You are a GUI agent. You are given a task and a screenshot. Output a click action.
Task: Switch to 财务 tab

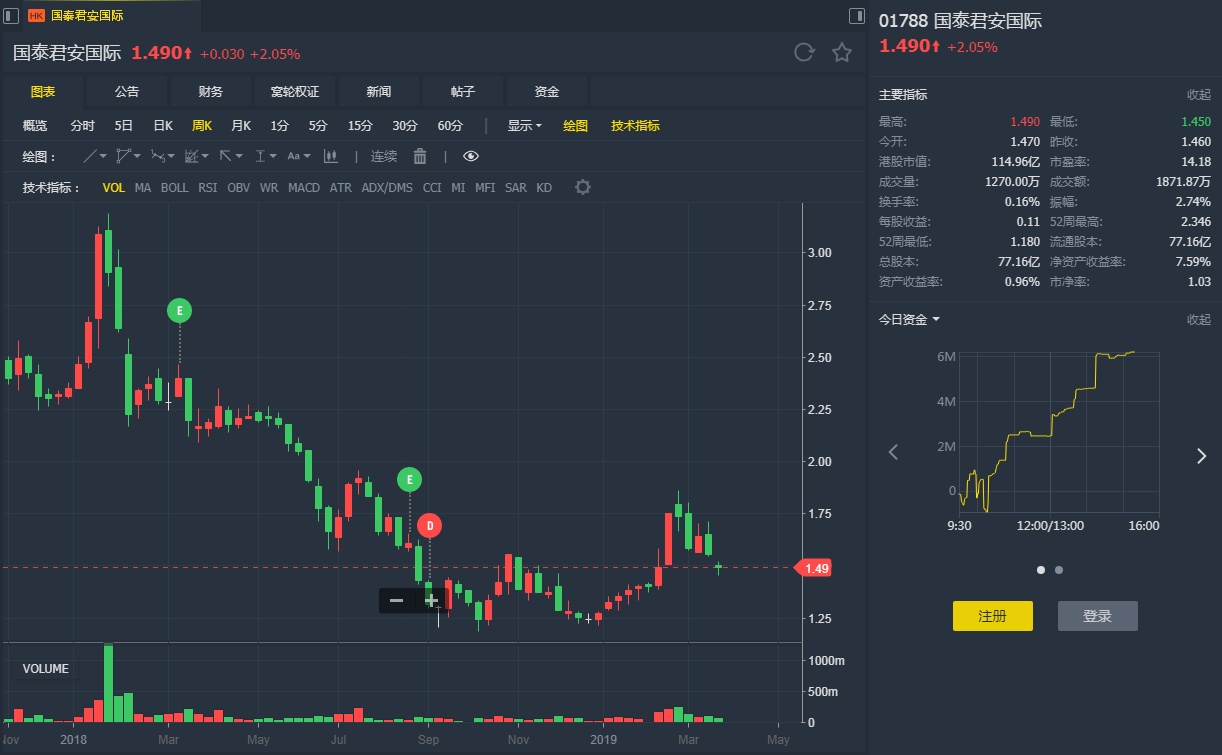(211, 91)
